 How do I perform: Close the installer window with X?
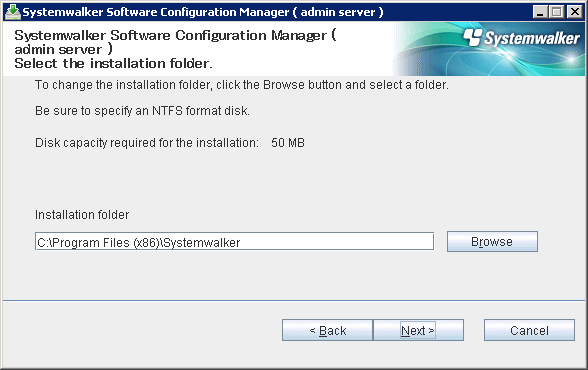click(574, 12)
